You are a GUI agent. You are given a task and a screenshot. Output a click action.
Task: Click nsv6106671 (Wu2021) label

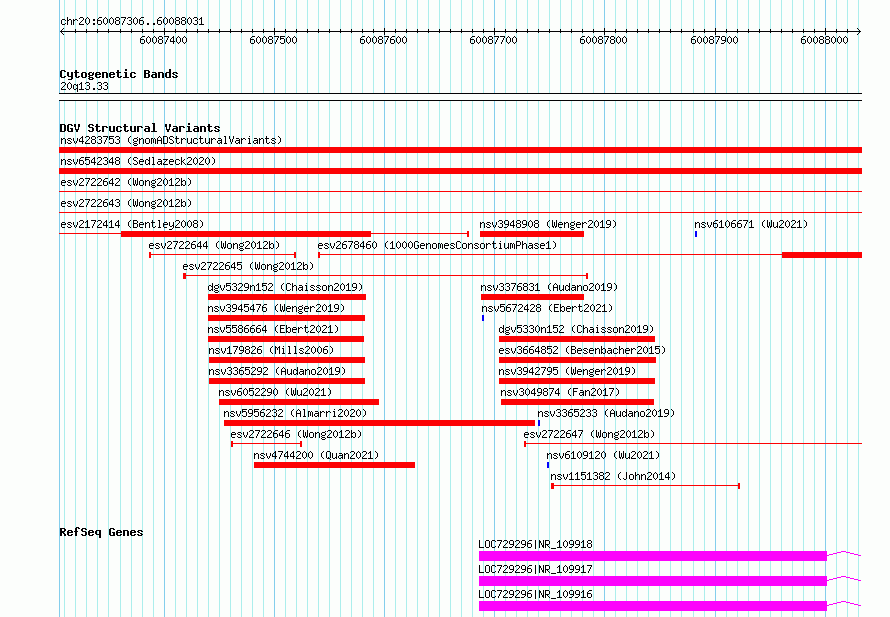click(751, 224)
